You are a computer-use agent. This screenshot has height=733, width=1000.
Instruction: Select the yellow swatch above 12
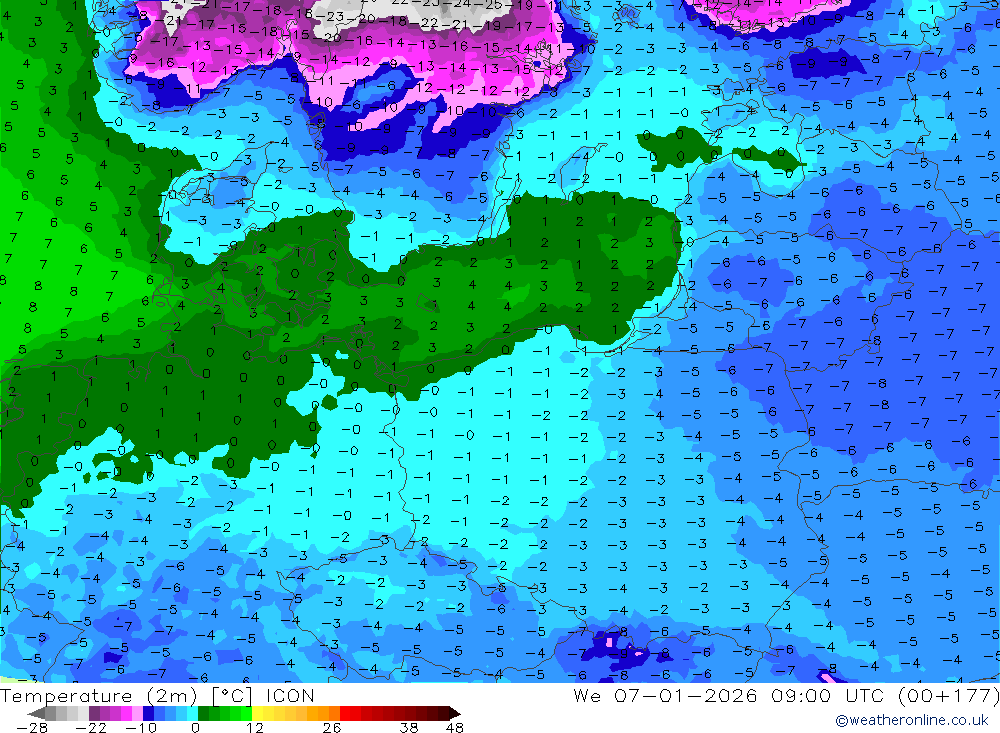tap(258, 714)
